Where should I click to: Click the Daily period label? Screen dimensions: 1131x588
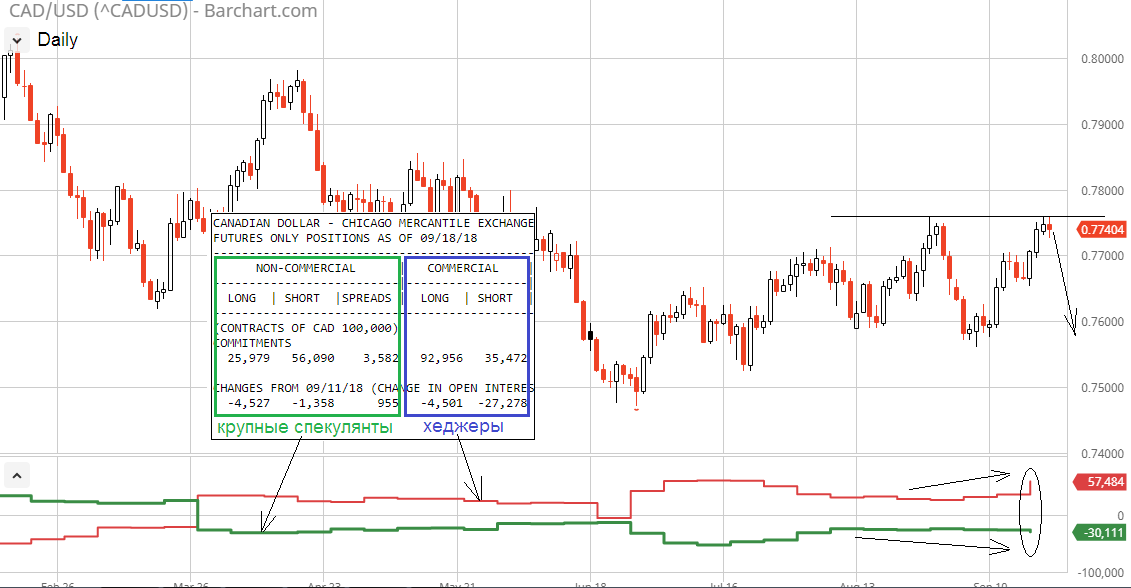click(57, 40)
